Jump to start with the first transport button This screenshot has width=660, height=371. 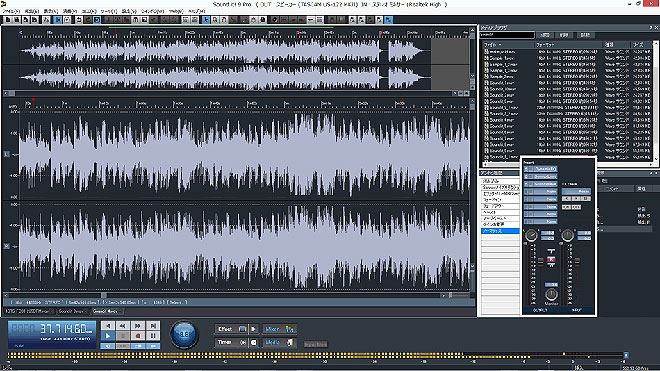point(108,326)
